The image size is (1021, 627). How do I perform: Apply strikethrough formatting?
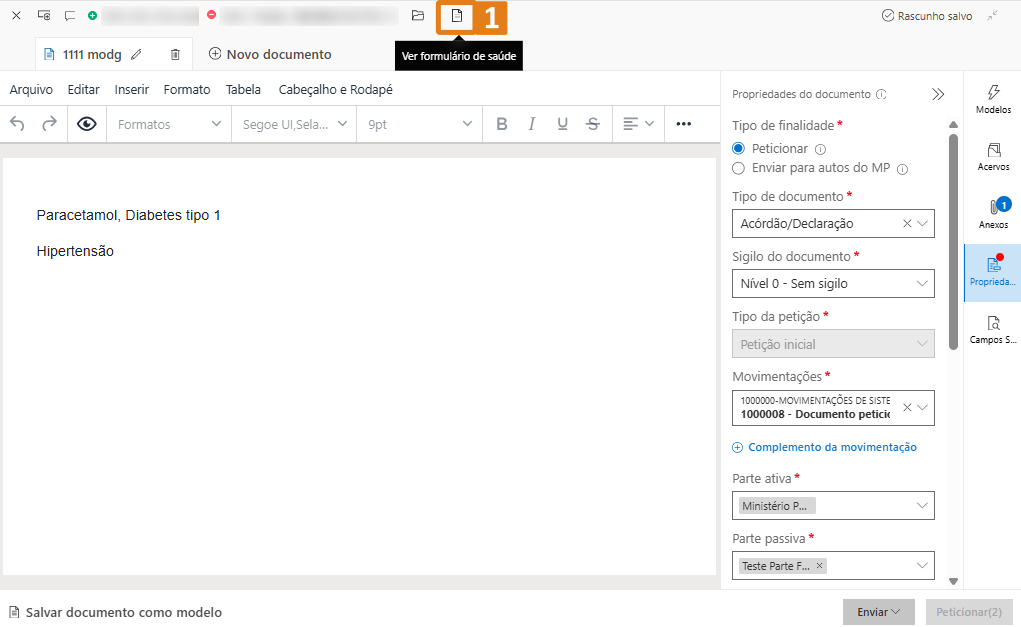click(x=593, y=124)
